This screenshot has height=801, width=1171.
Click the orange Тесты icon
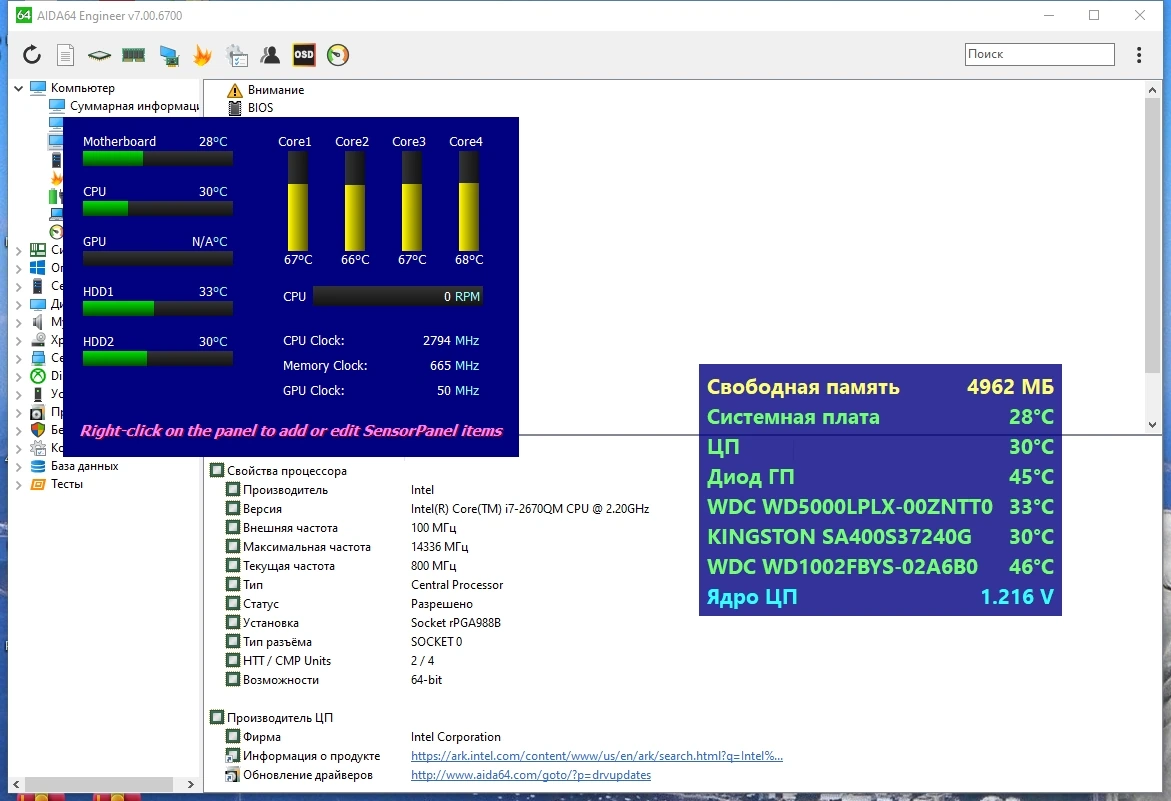(x=38, y=484)
